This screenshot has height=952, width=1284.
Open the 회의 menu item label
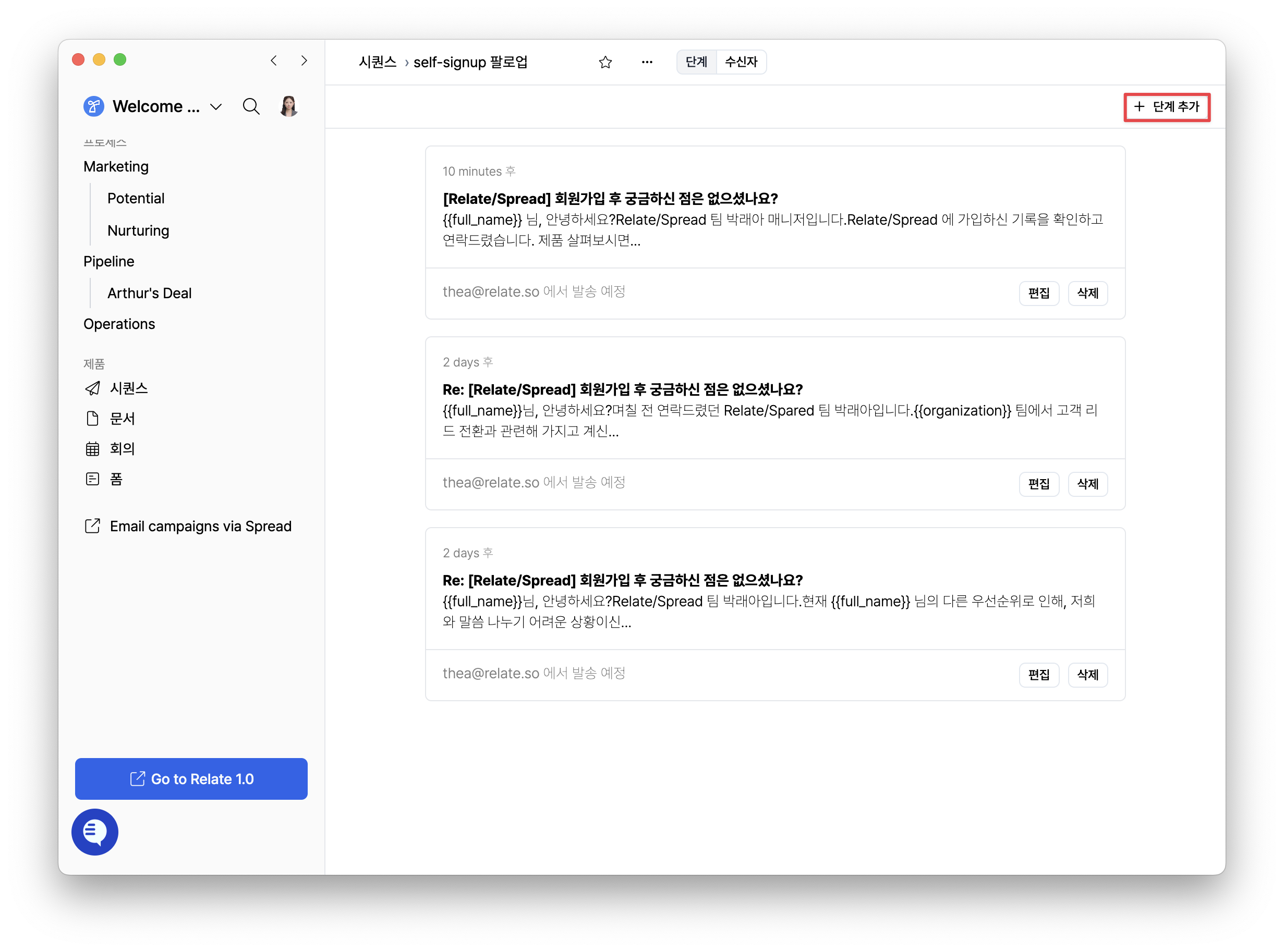[x=122, y=449]
